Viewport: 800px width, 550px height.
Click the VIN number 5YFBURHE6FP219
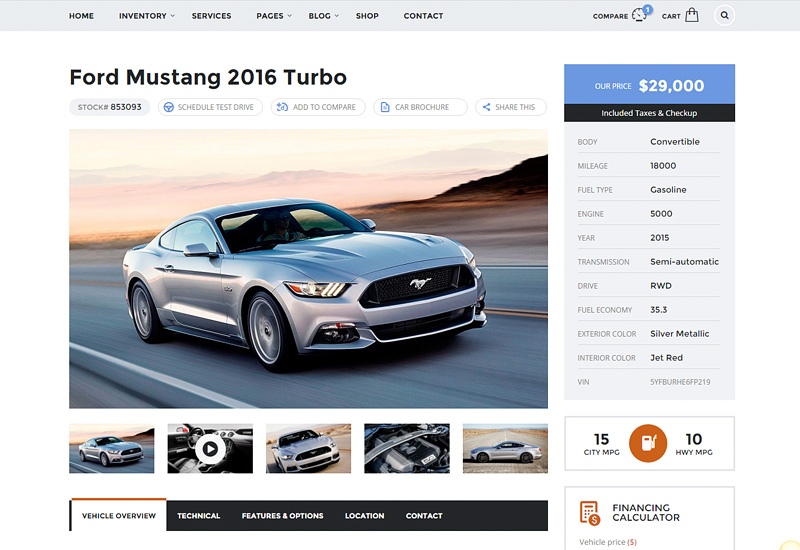pyautogui.click(x=680, y=382)
